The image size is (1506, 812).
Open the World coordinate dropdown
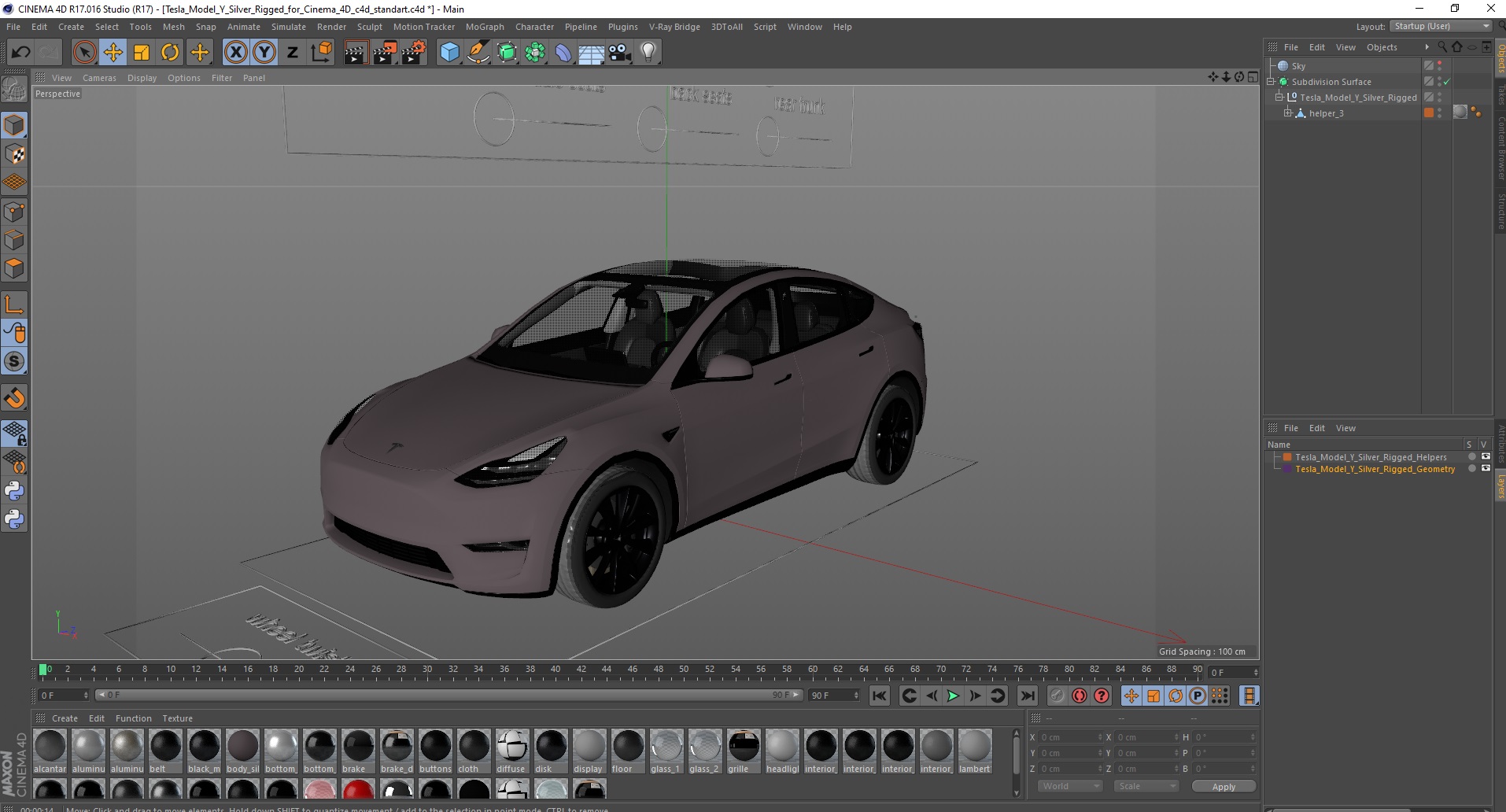1070,786
